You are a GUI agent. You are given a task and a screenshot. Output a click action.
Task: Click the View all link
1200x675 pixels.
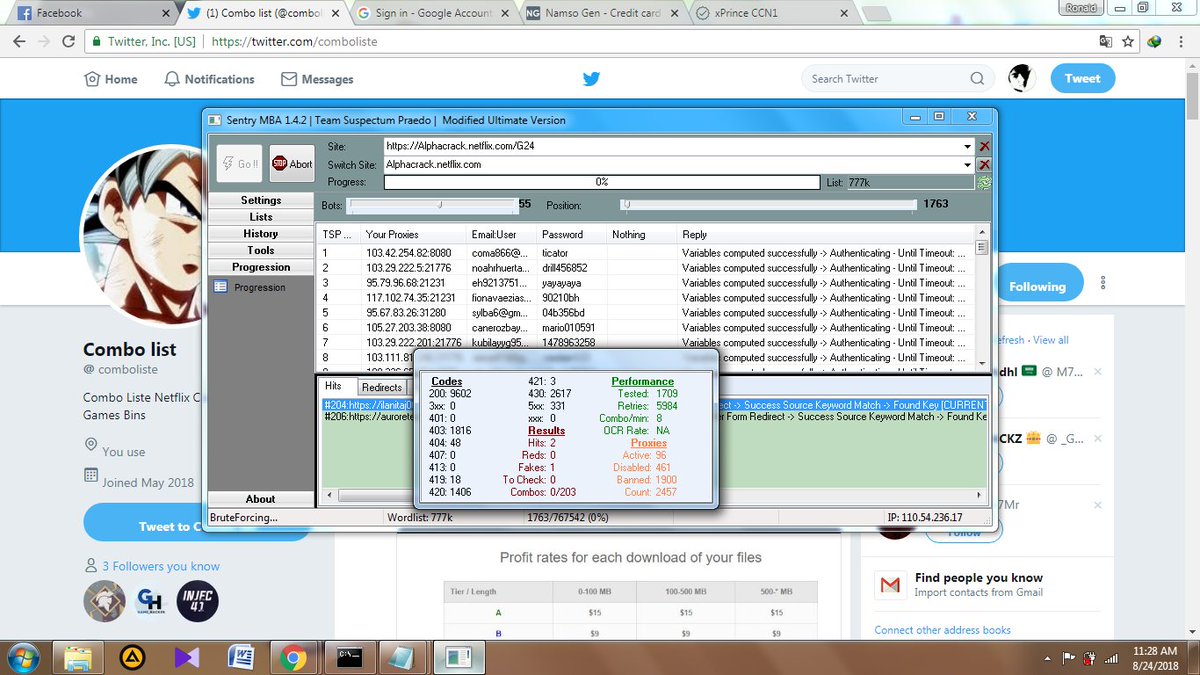[x=1051, y=340]
